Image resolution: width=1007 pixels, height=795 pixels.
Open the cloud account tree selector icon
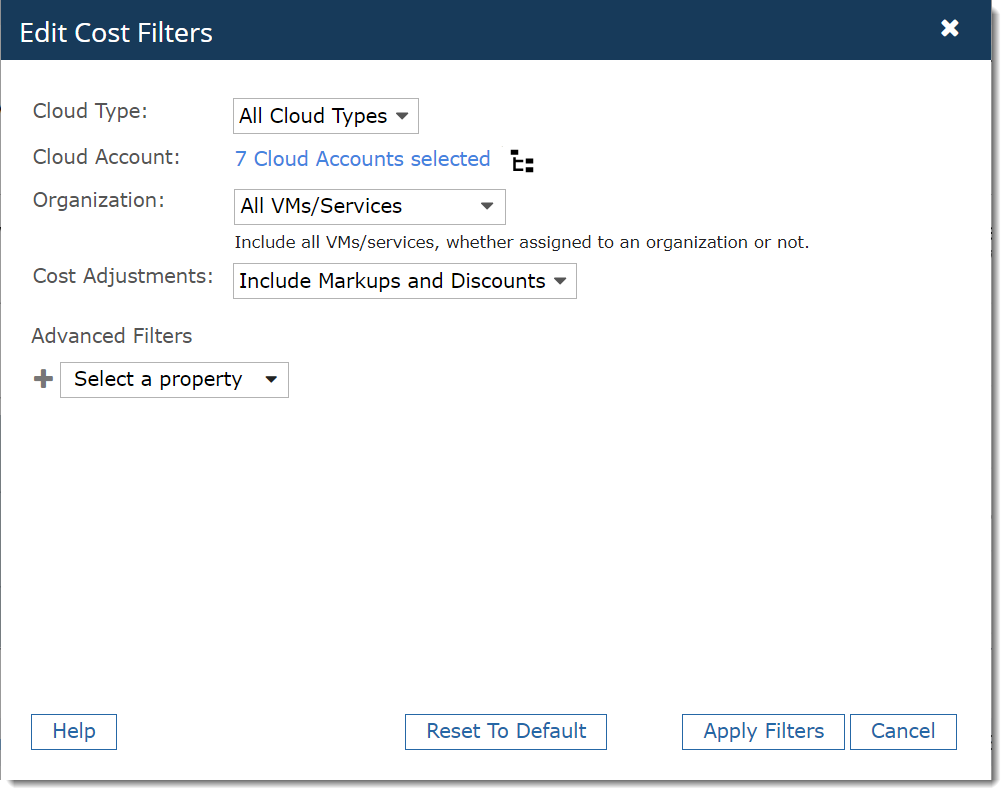(522, 161)
